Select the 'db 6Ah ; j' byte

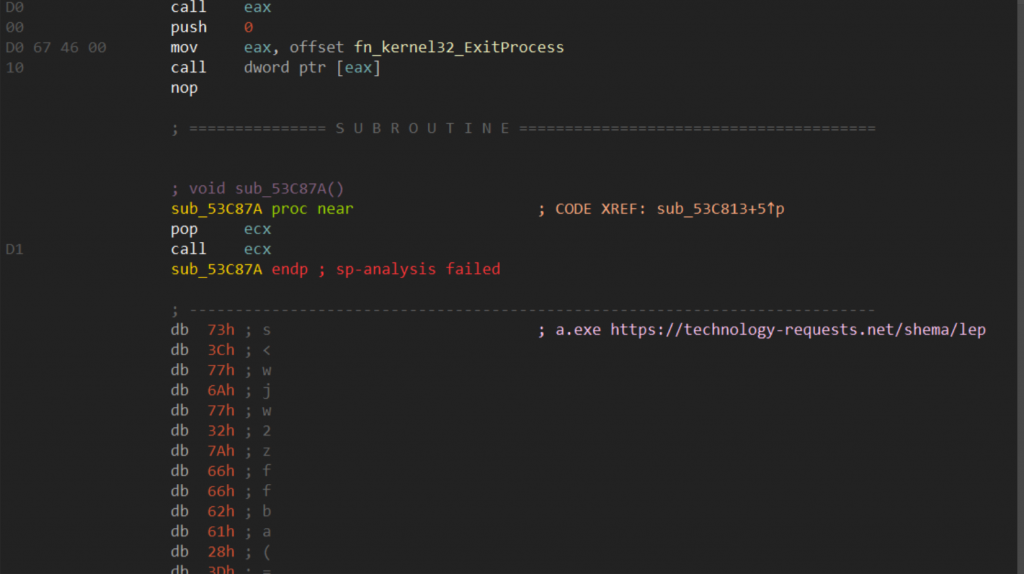[221, 391]
